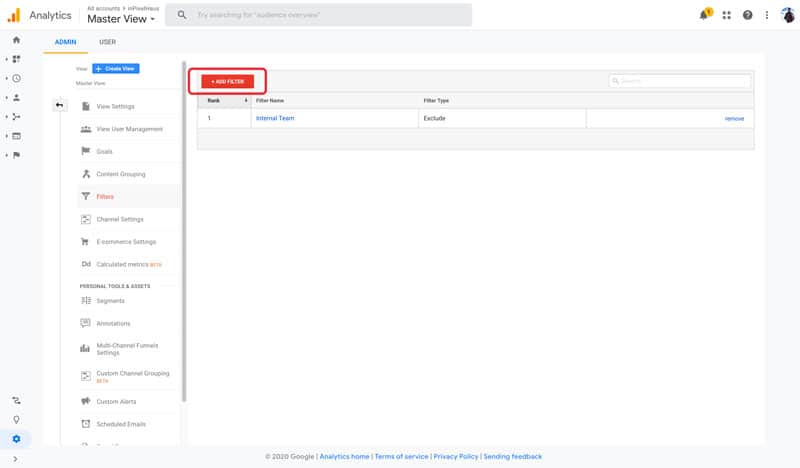
Task: Switch to the USER tab
Action: (107, 42)
